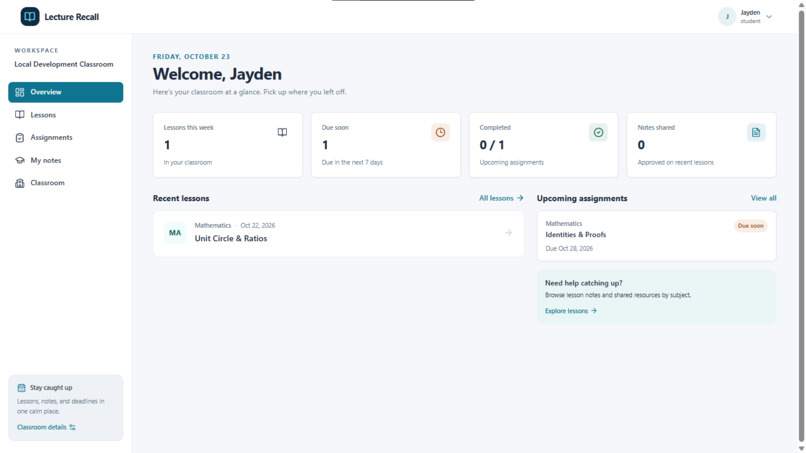Click the Lessons book icon in sidebar
Screen dimensions: 806x453
20,115
